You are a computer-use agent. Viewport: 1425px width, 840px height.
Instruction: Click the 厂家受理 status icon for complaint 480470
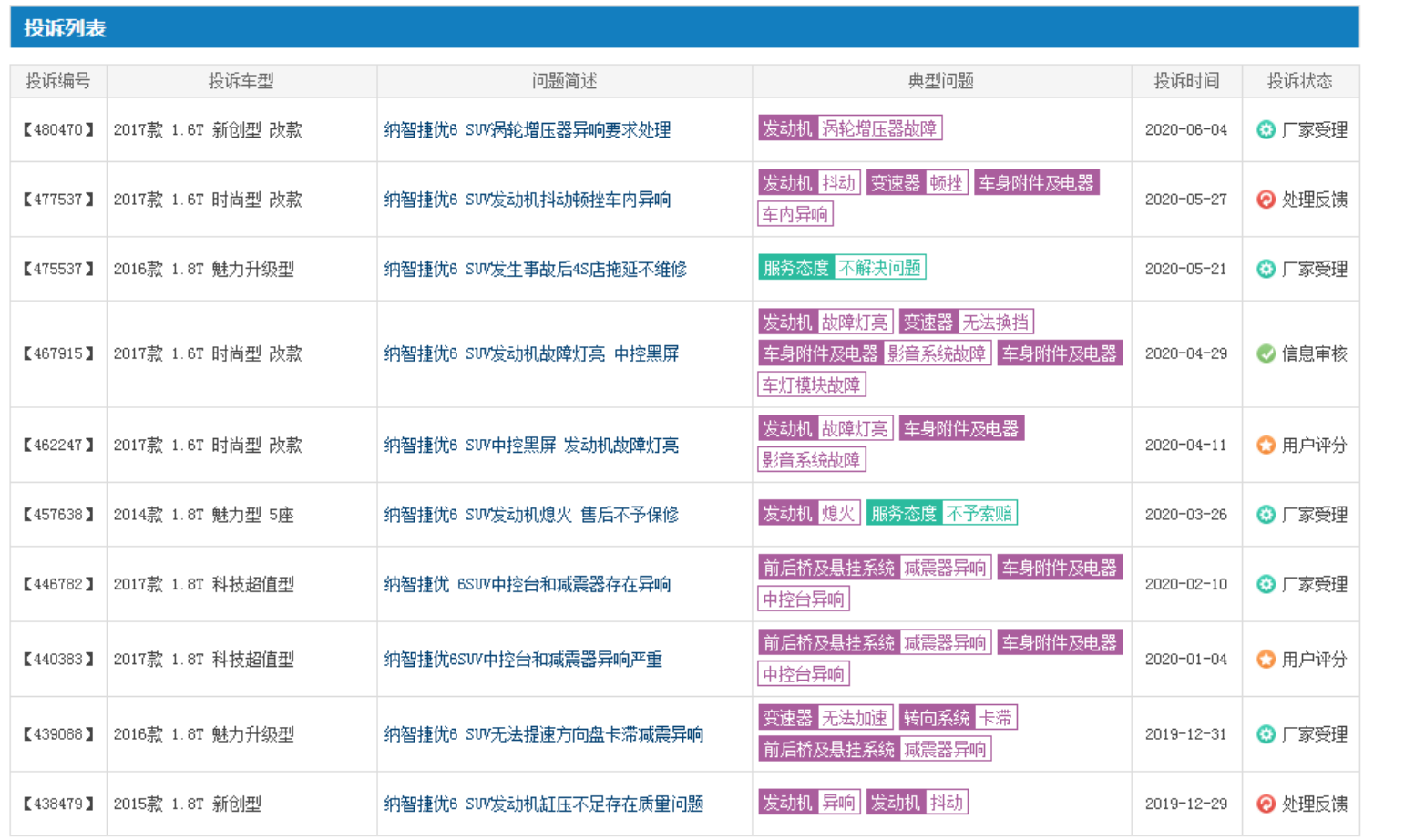point(1266,130)
